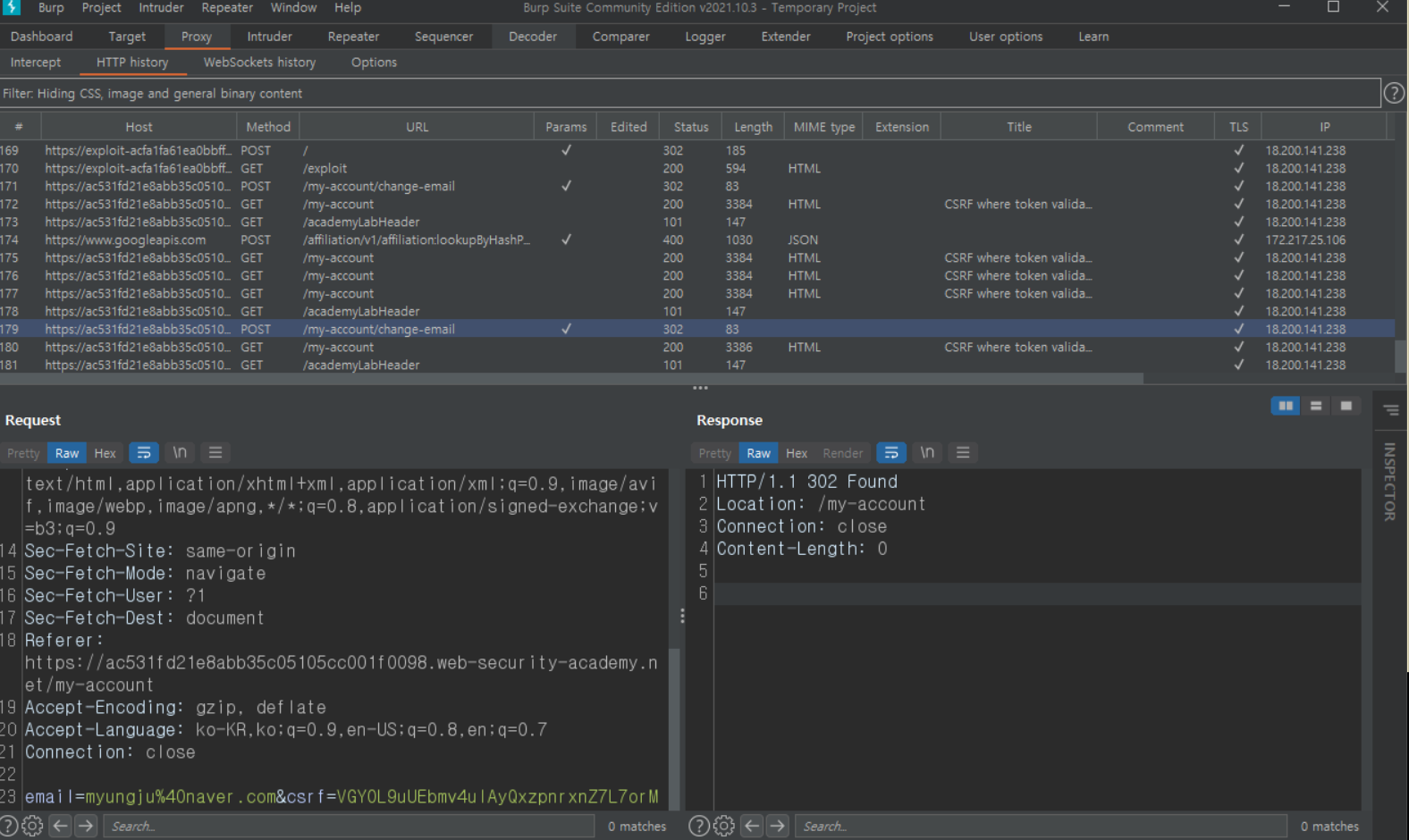Sort history by Length column

pos(754,127)
